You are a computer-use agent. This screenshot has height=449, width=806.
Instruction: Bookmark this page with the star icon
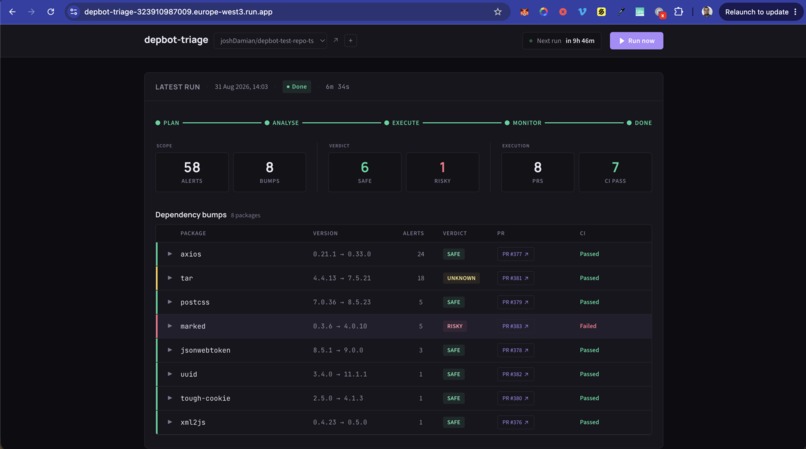[x=497, y=12]
